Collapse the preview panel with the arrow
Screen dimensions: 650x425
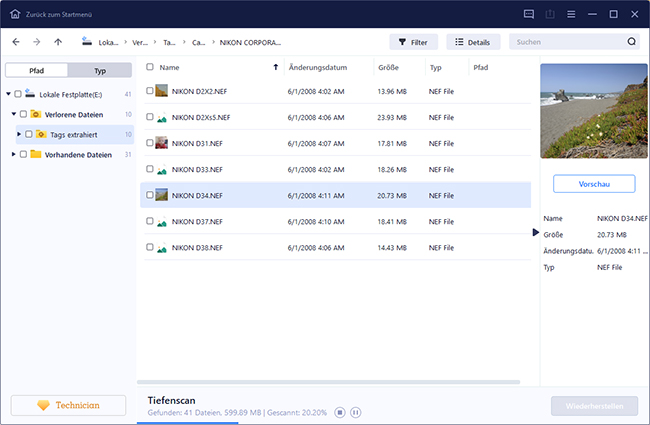coord(536,232)
